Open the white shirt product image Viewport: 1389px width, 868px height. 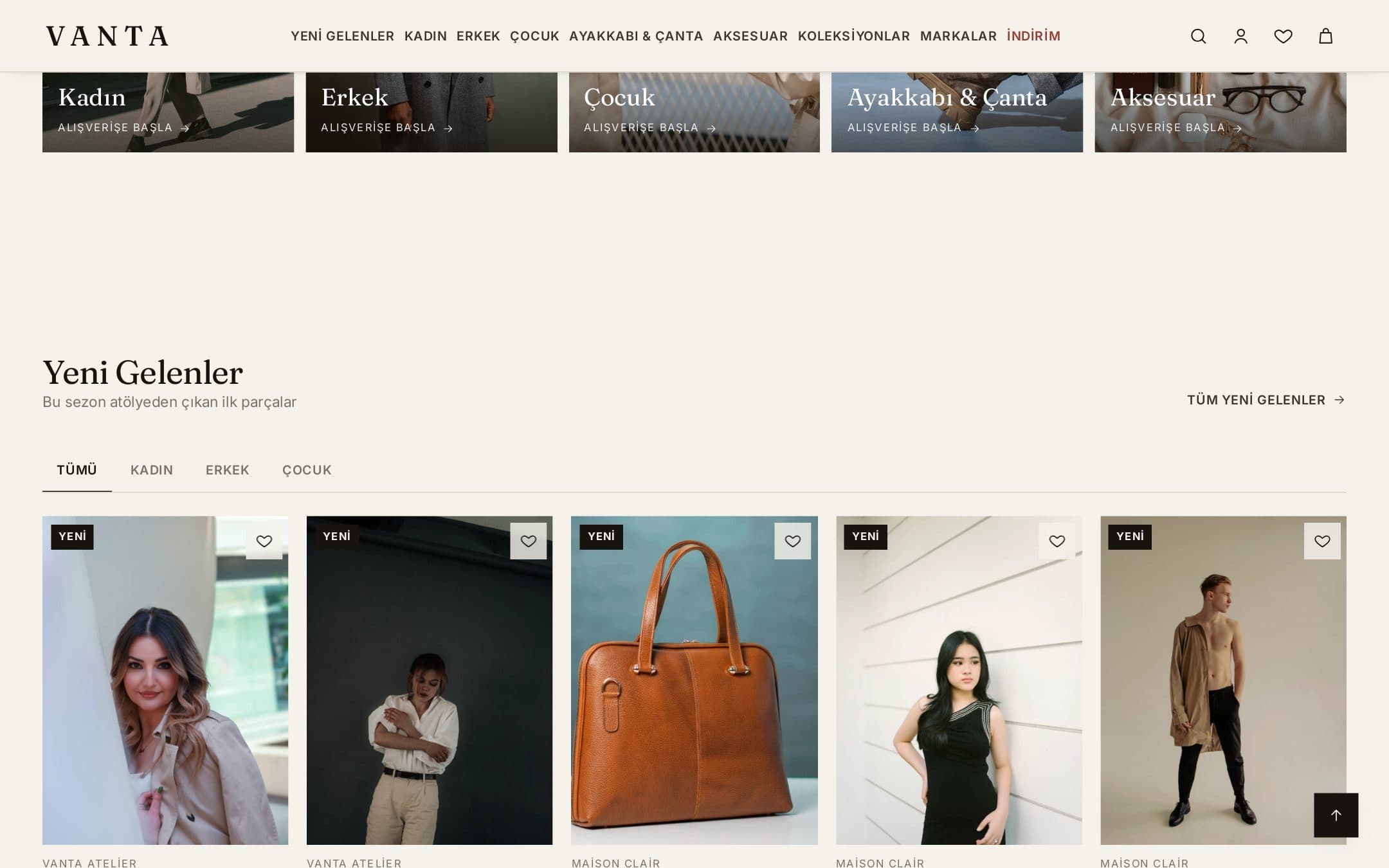(x=430, y=680)
